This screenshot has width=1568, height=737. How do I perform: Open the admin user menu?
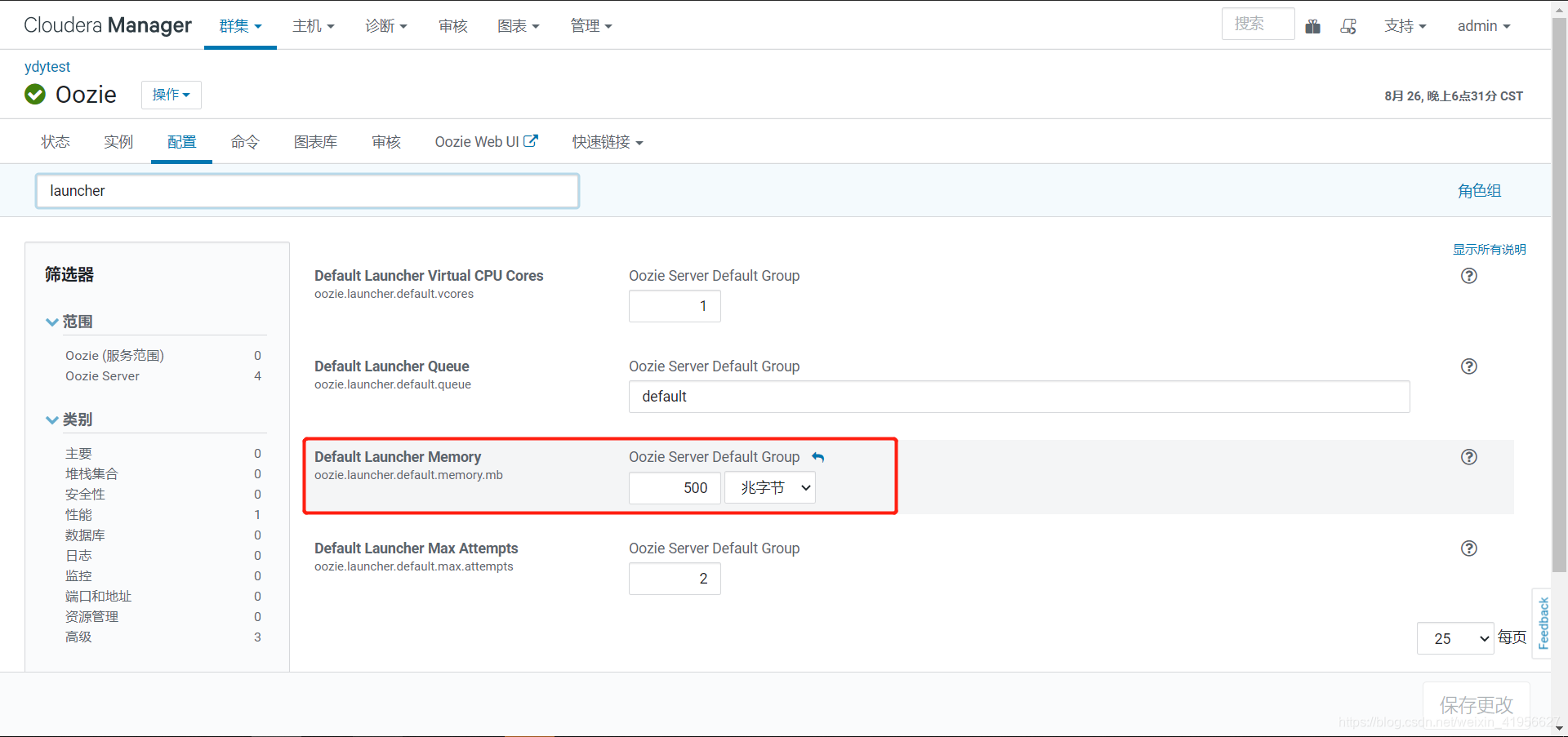coord(1484,26)
